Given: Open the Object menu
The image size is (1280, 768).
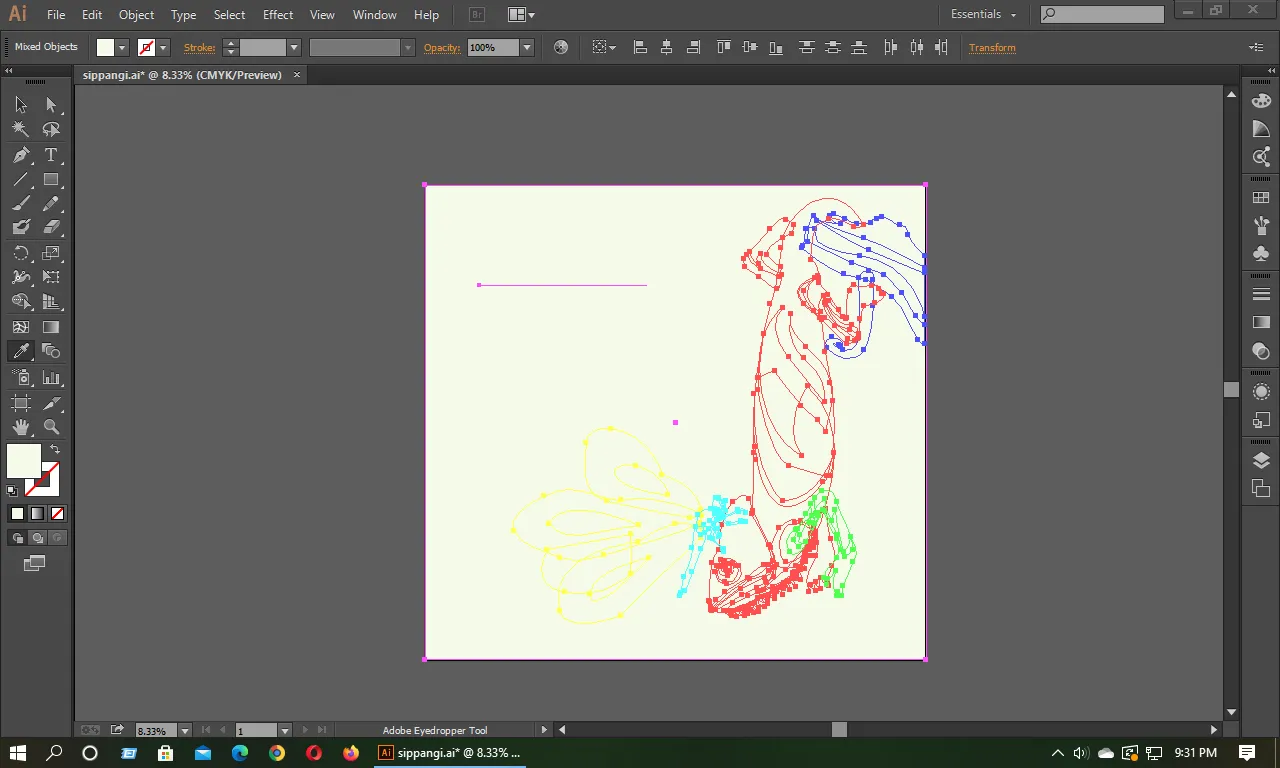Looking at the screenshot, I should click(x=136, y=15).
